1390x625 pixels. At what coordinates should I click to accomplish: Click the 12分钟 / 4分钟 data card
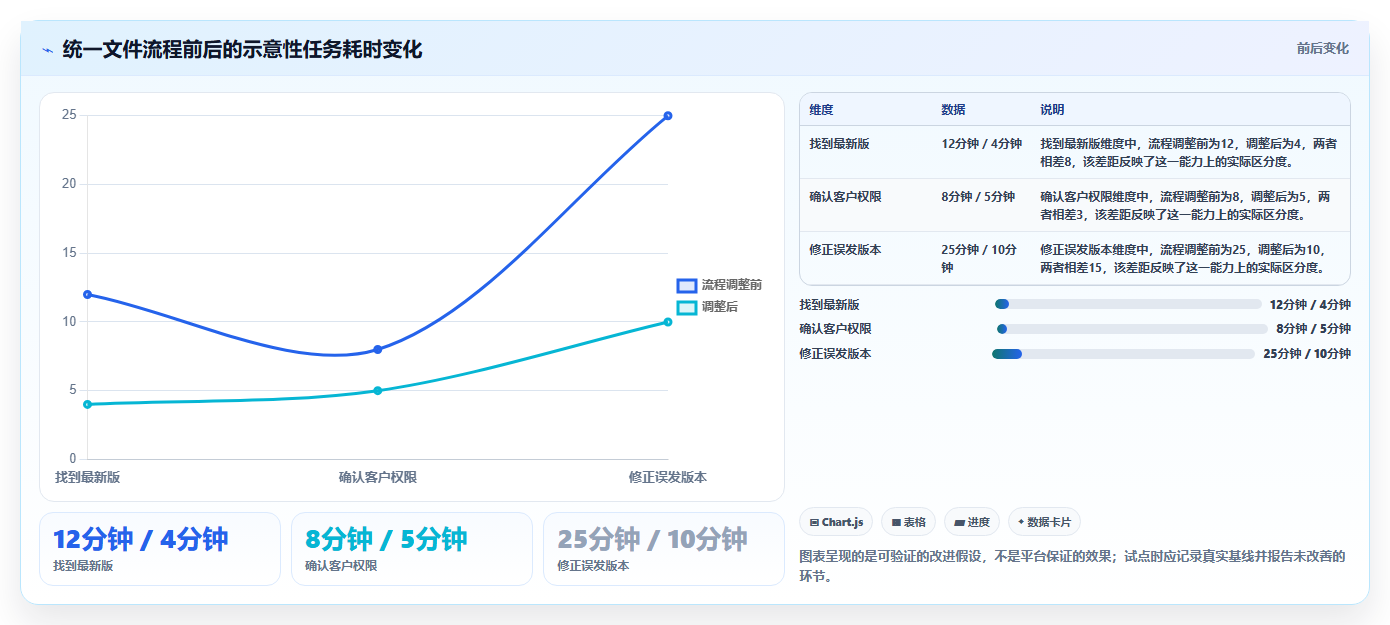[x=160, y=549]
